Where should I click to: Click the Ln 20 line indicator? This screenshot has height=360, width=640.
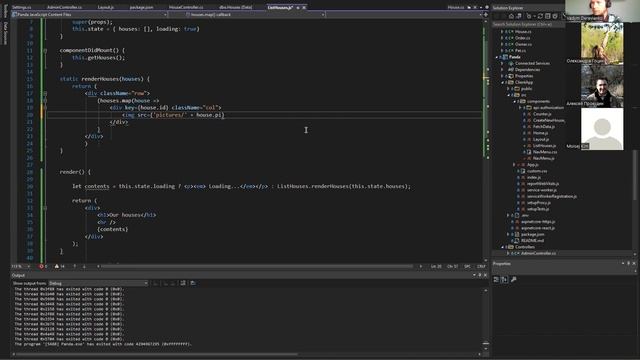[x=436, y=267]
